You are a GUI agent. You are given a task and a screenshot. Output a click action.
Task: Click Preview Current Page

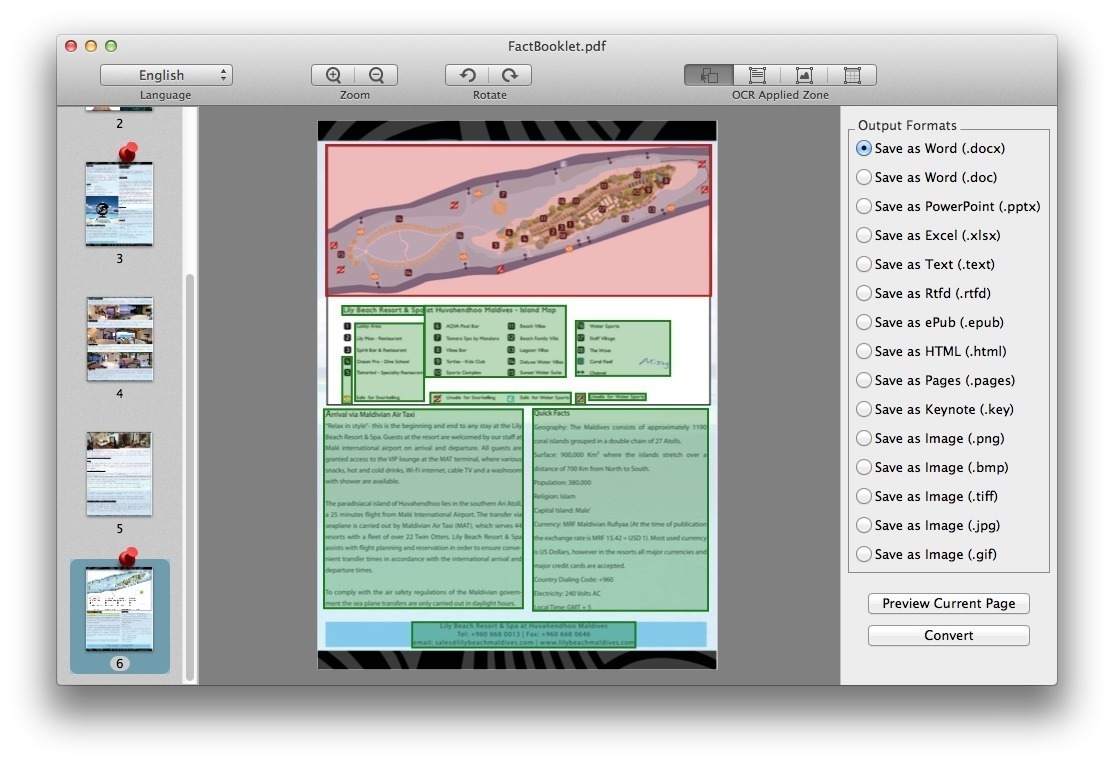tap(948, 603)
